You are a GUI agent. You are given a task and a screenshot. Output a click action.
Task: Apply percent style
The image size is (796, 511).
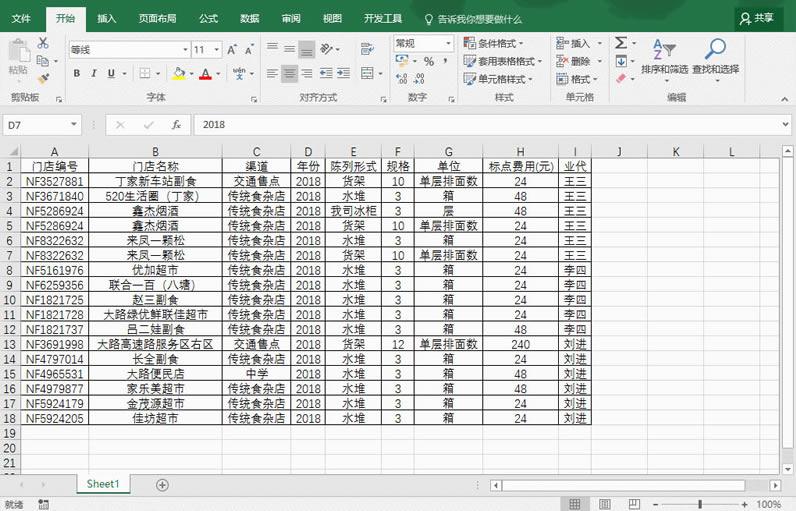click(429, 61)
